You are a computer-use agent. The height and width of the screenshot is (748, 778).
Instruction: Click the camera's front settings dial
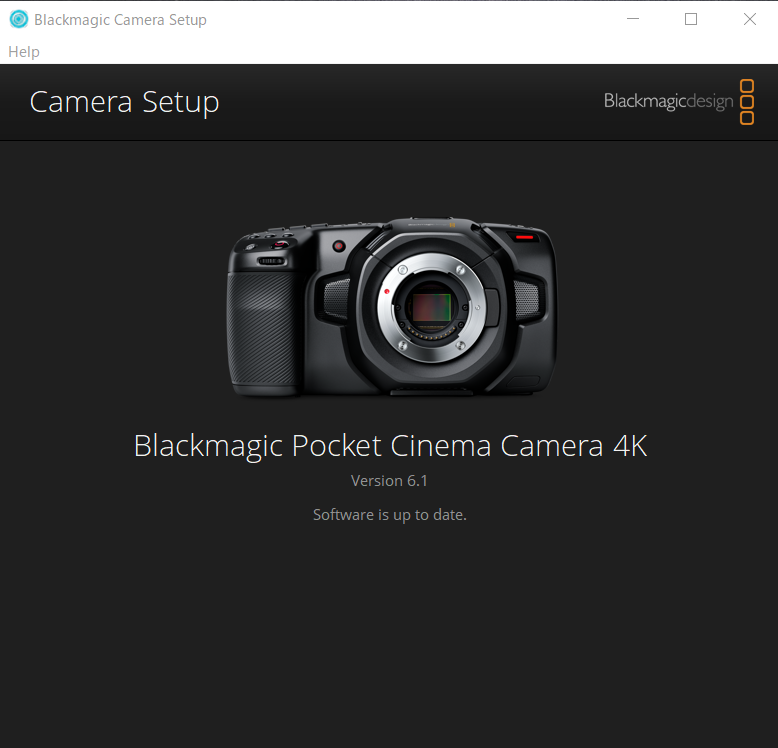pyautogui.click(x=272, y=261)
